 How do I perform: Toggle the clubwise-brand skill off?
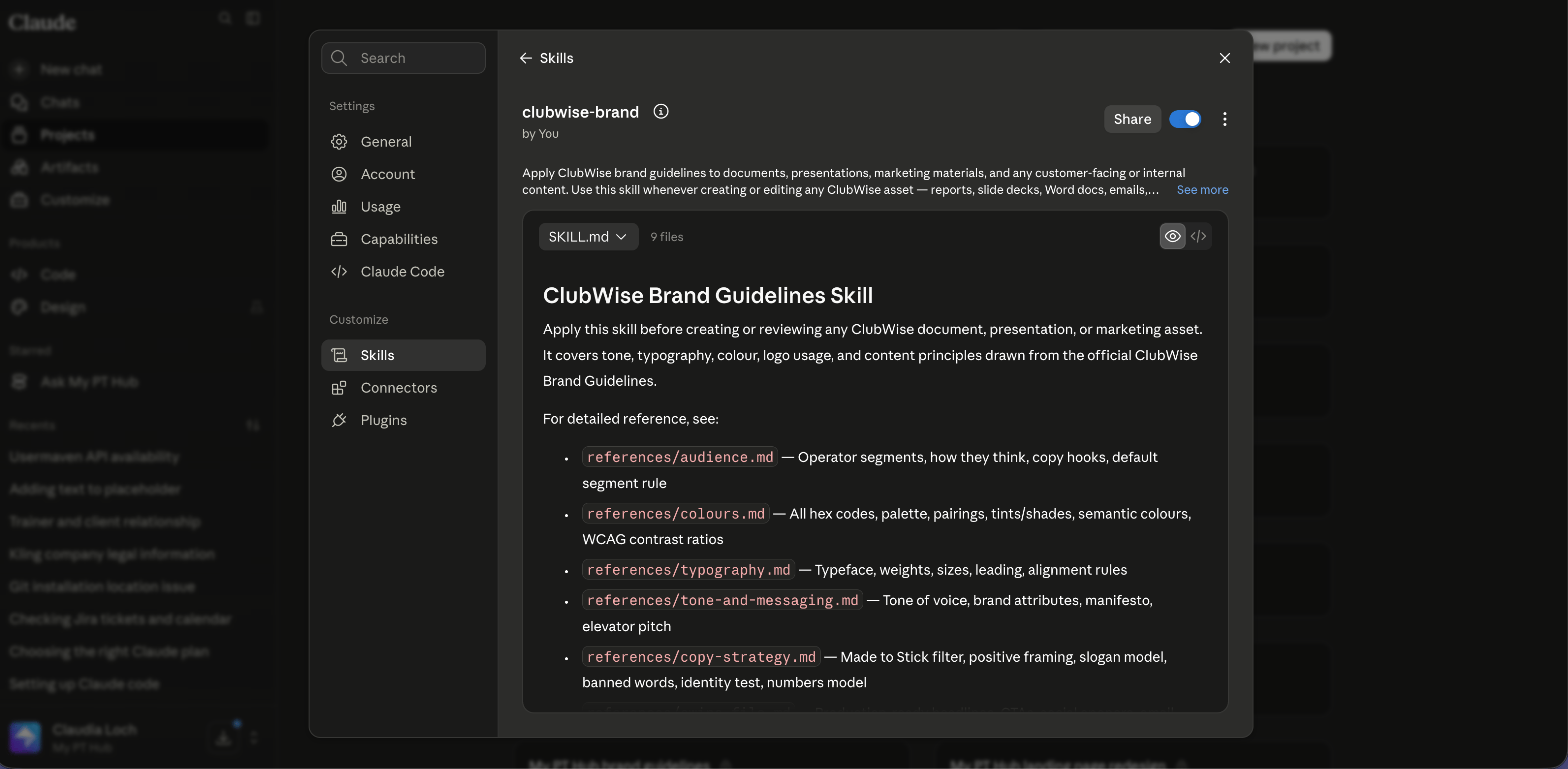(1185, 119)
